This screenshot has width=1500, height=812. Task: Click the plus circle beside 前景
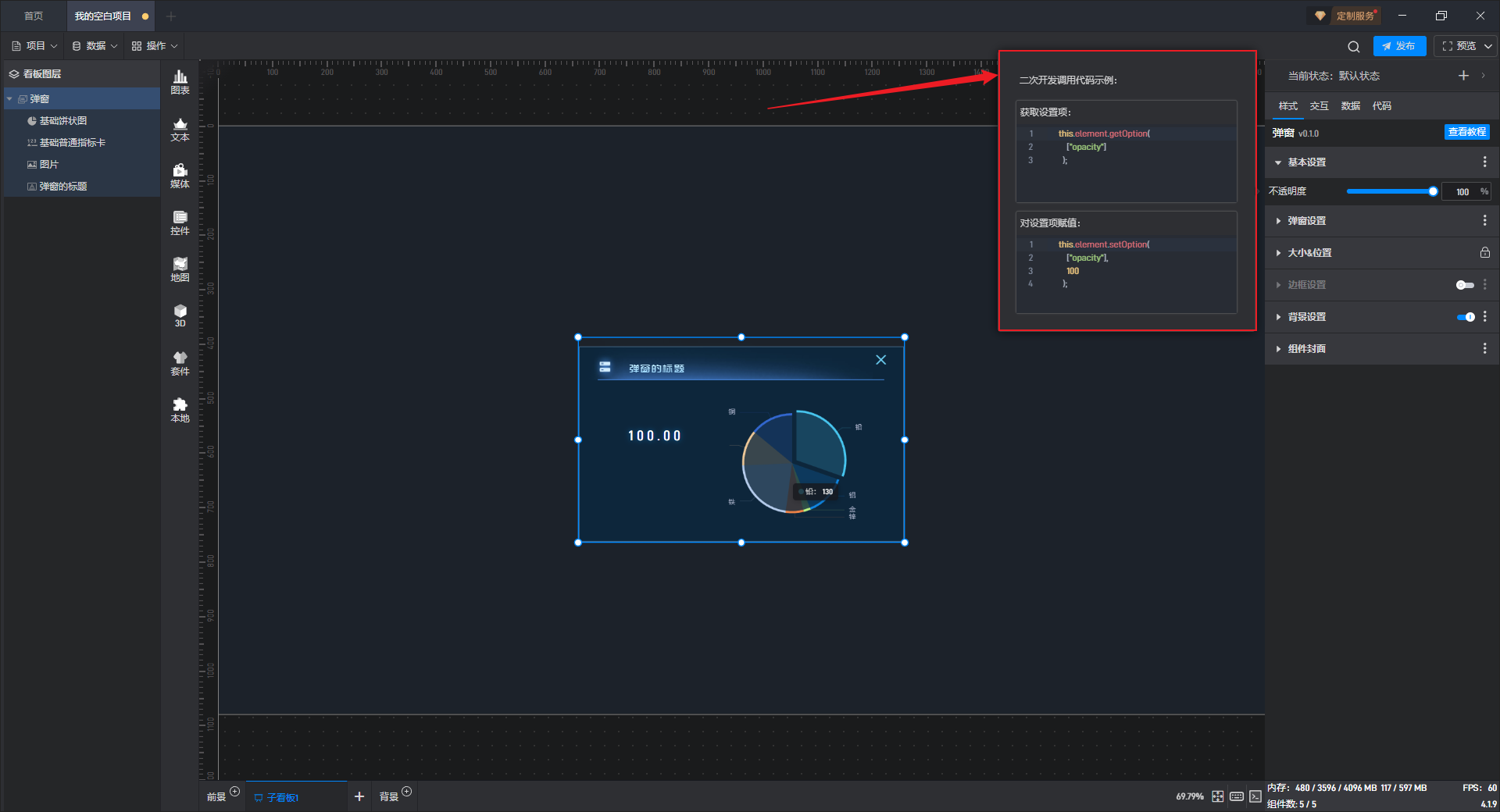pos(234,792)
